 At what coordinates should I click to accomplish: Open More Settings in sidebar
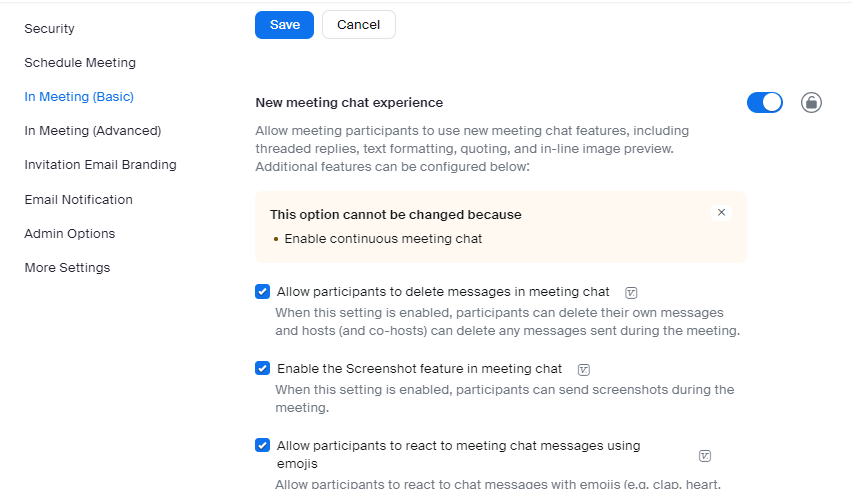click(x=67, y=268)
